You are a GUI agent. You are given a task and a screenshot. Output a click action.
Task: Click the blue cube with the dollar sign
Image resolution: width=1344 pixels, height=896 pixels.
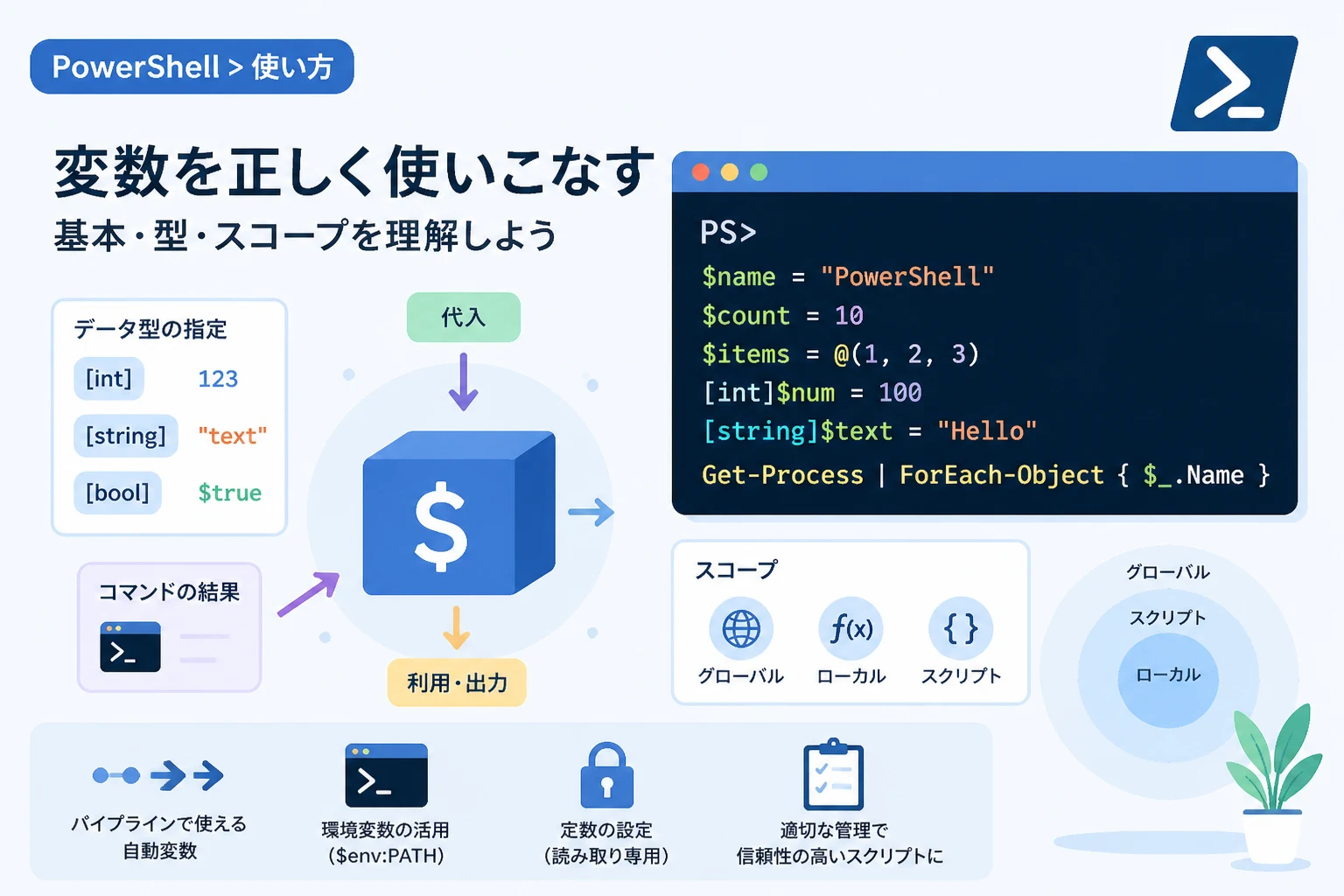458,512
